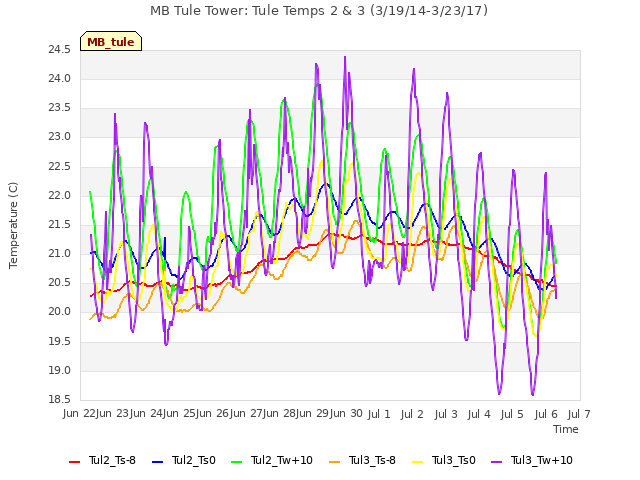The width and height of the screenshot is (640, 480).
Task: Click the 18.5 y-axis tick label
Action: point(59,400)
